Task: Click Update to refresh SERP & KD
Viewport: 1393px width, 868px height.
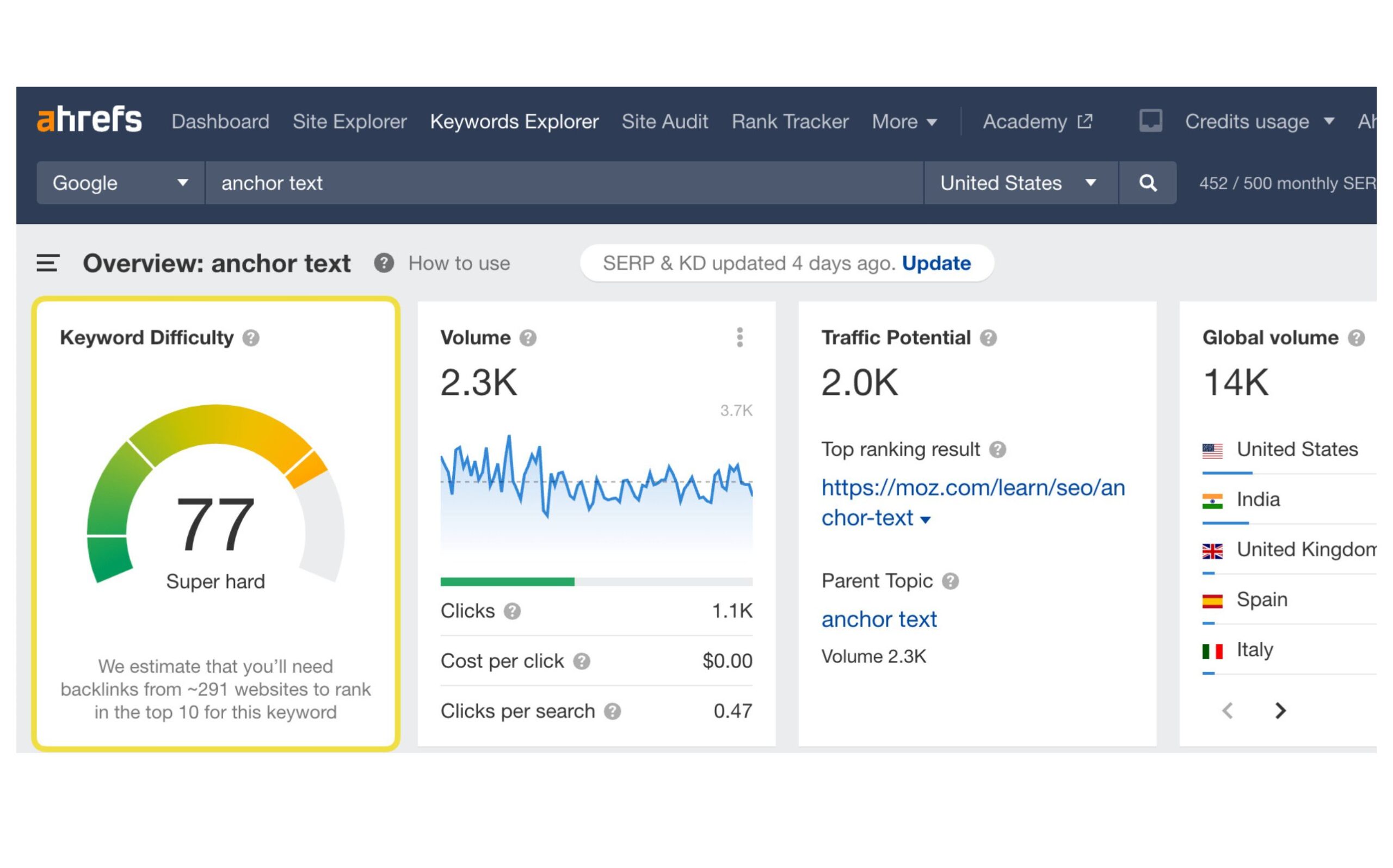Action: pos(936,263)
